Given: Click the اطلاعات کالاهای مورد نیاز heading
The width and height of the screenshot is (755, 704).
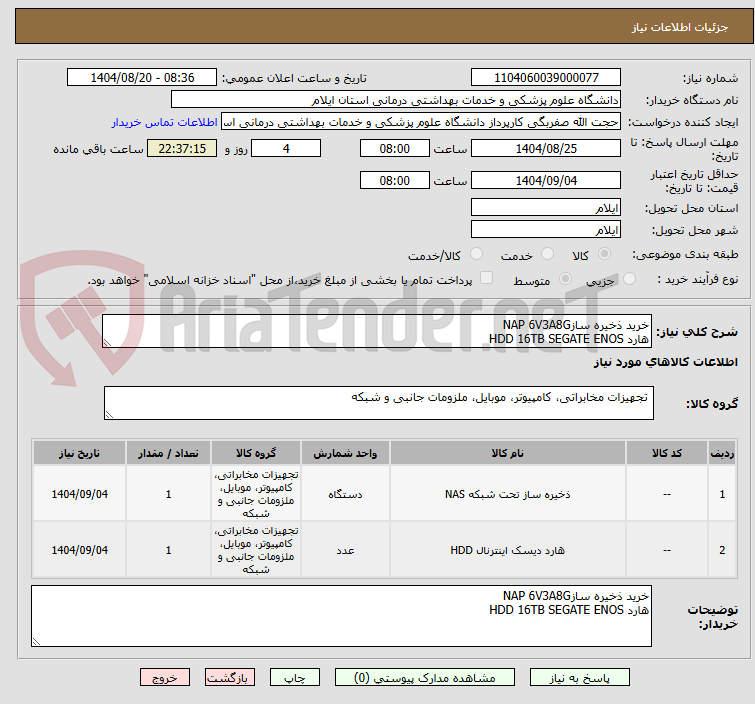Looking at the screenshot, I should 665,362.
